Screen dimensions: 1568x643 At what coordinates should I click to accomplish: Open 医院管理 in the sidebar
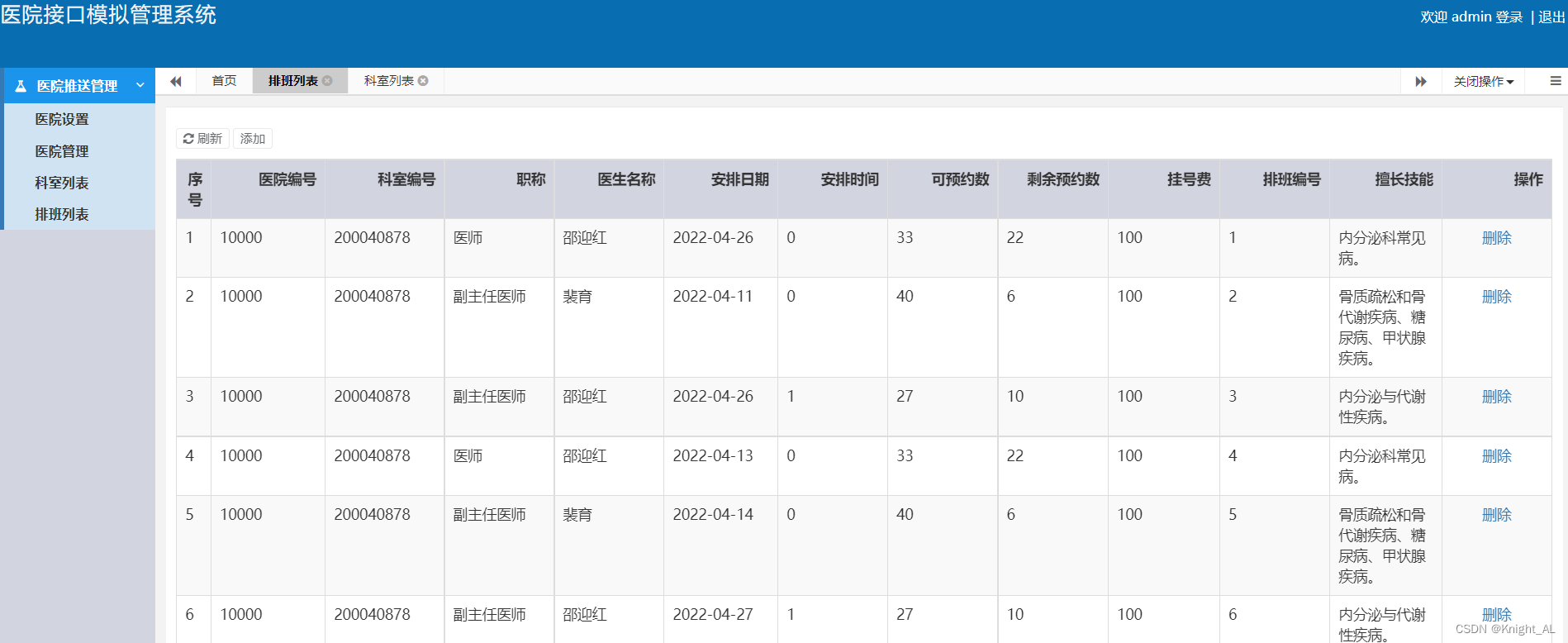click(x=62, y=151)
